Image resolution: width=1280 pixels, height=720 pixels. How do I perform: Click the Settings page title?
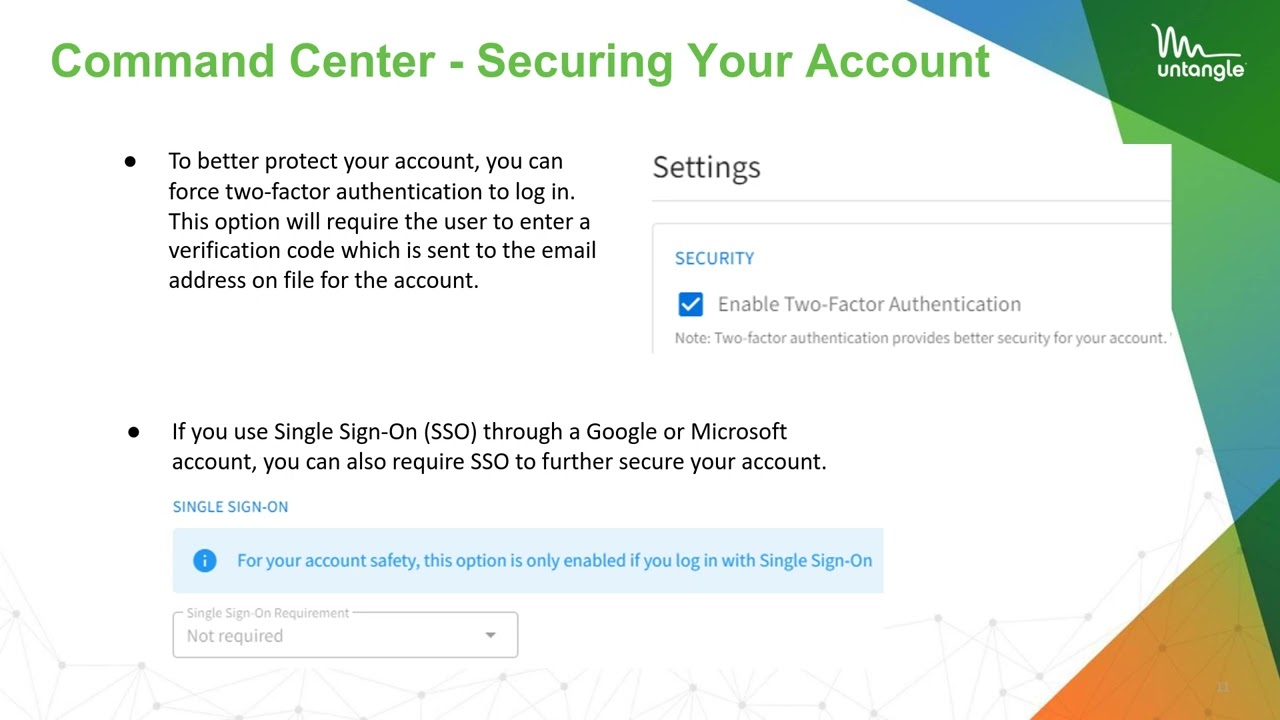click(x=706, y=167)
